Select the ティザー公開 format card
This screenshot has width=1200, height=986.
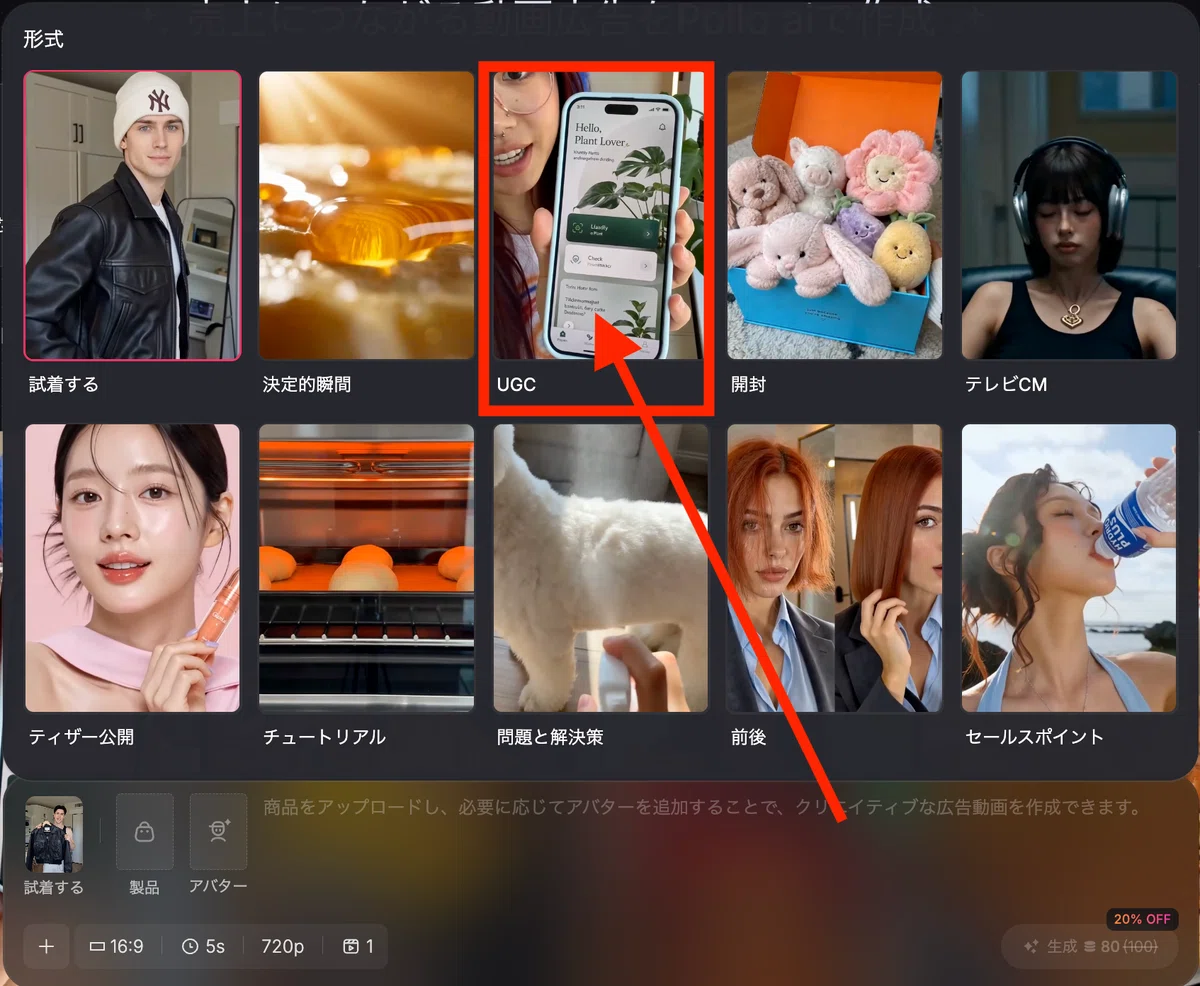132,568
